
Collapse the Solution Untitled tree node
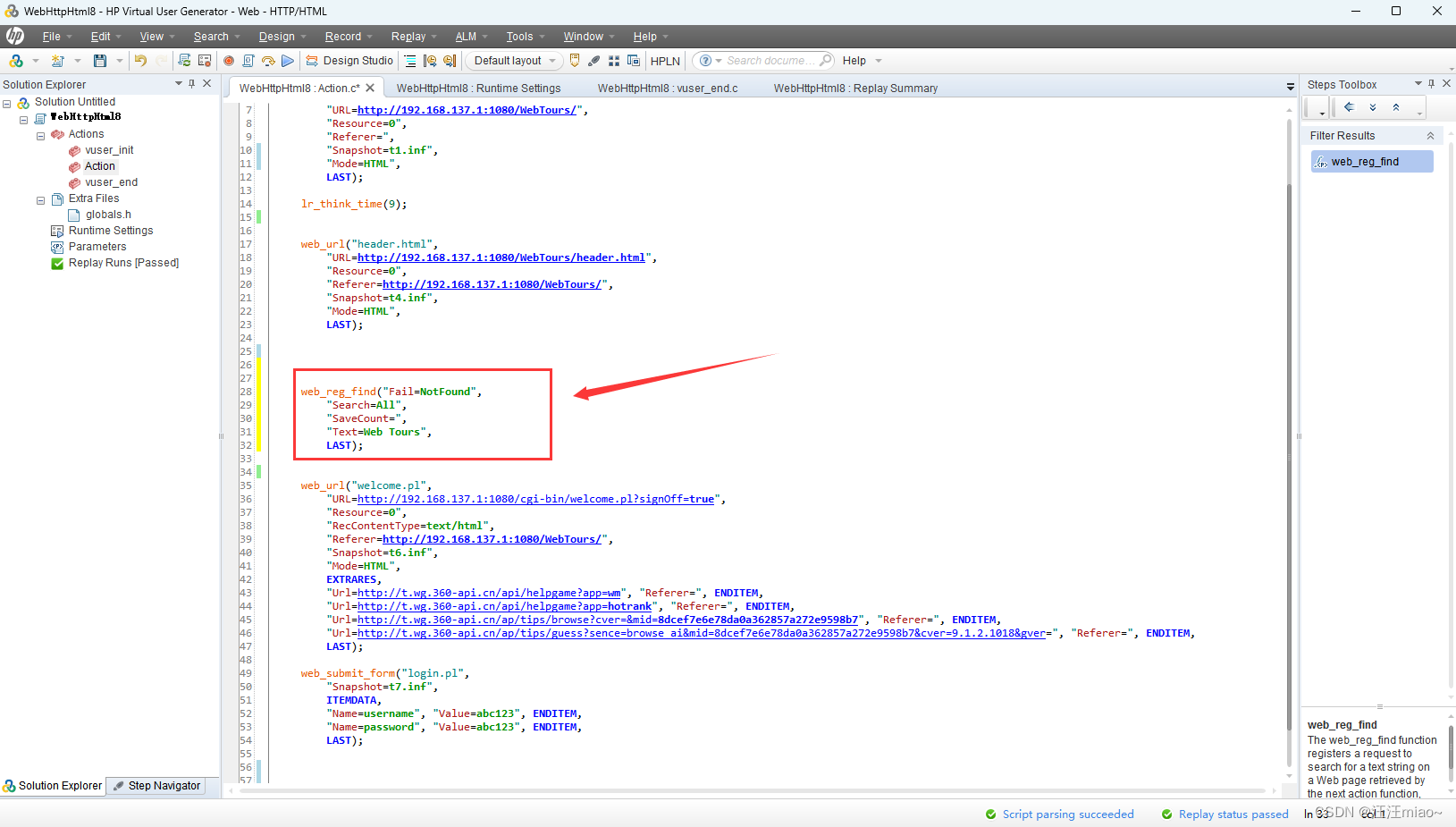pos(7,103)
